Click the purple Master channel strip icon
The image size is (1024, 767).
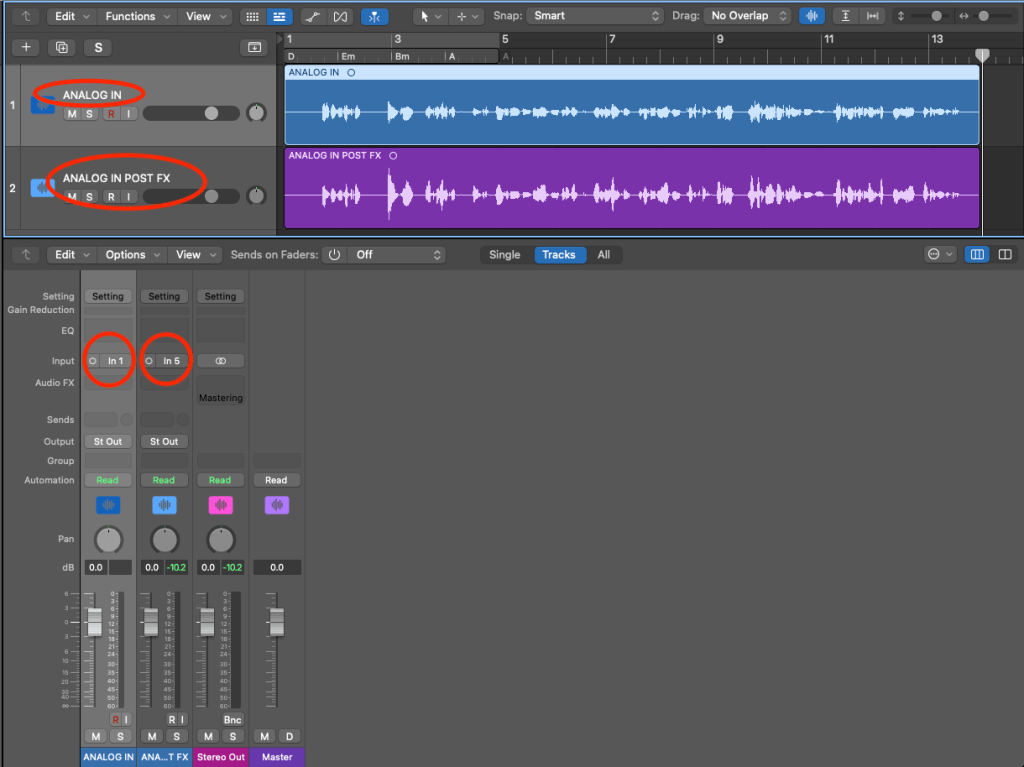pyautogui.click(x=276, y=506)
